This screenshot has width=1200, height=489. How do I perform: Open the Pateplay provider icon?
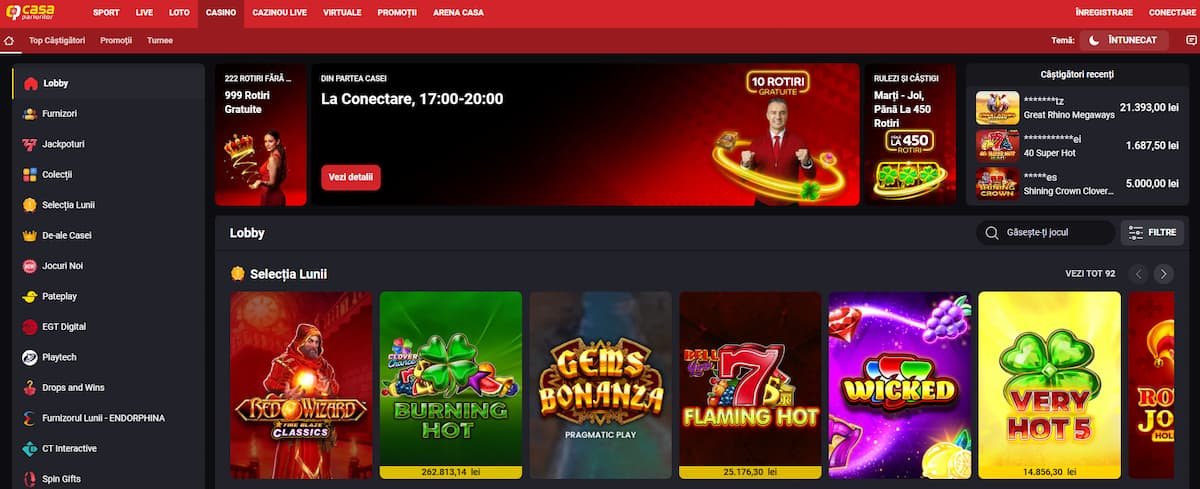click(30, 296)
